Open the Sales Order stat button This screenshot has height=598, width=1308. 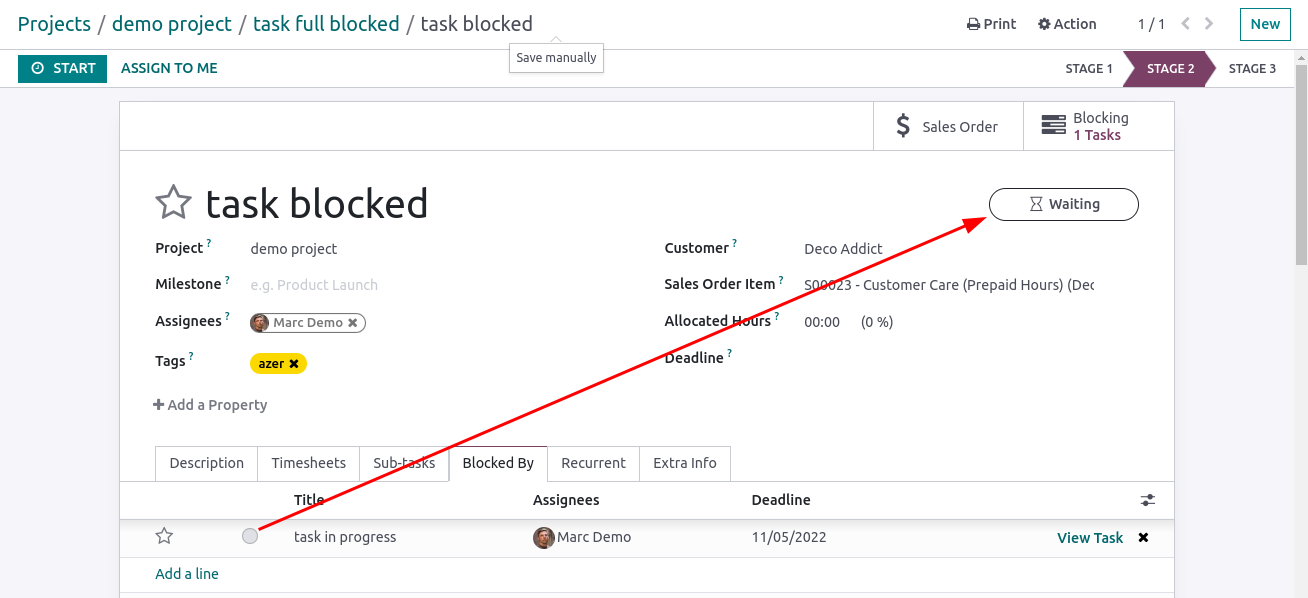[948, 126]
